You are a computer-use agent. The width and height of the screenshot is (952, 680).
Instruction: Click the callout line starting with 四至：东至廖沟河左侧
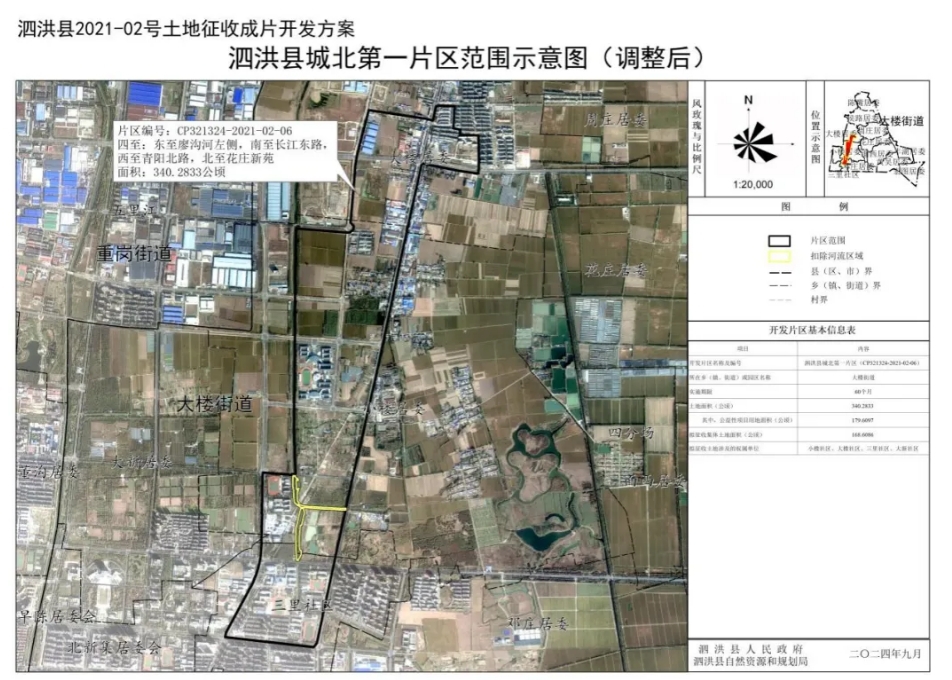tap(223, 144)
